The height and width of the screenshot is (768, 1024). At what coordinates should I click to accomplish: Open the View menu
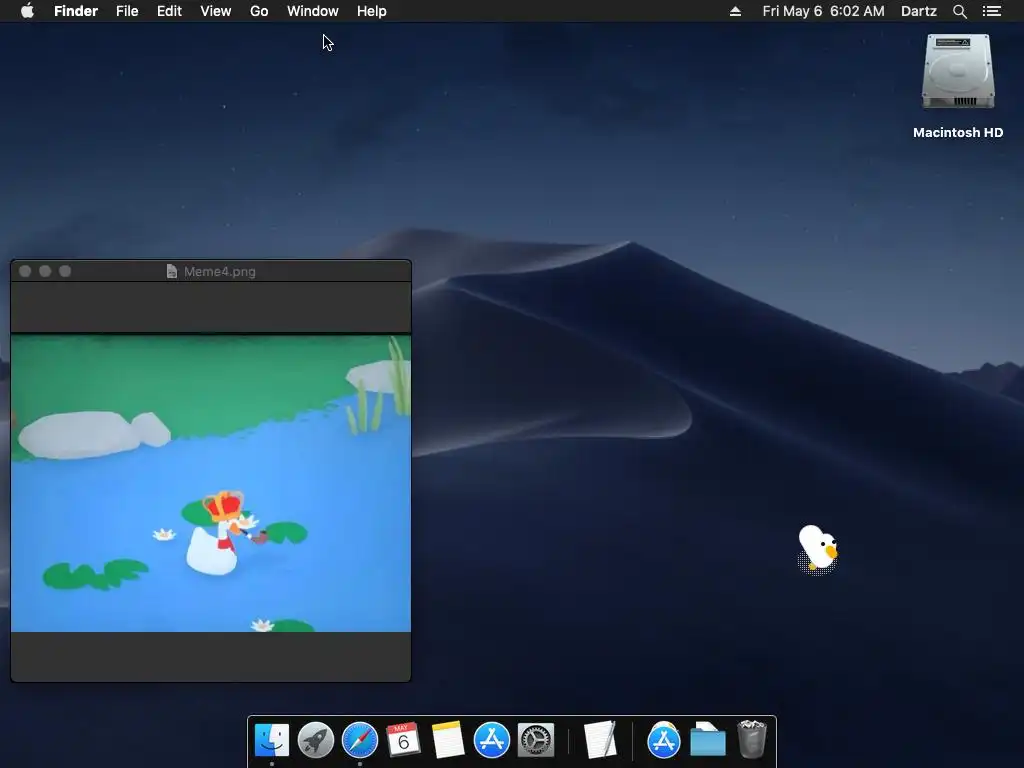pos(216,11)
